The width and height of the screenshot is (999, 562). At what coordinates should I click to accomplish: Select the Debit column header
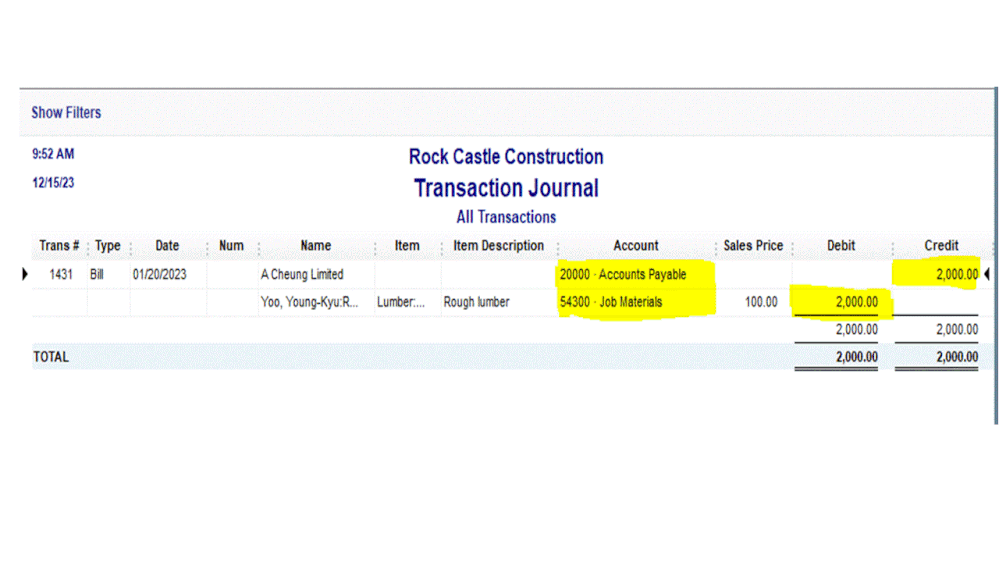click(841, 246)
